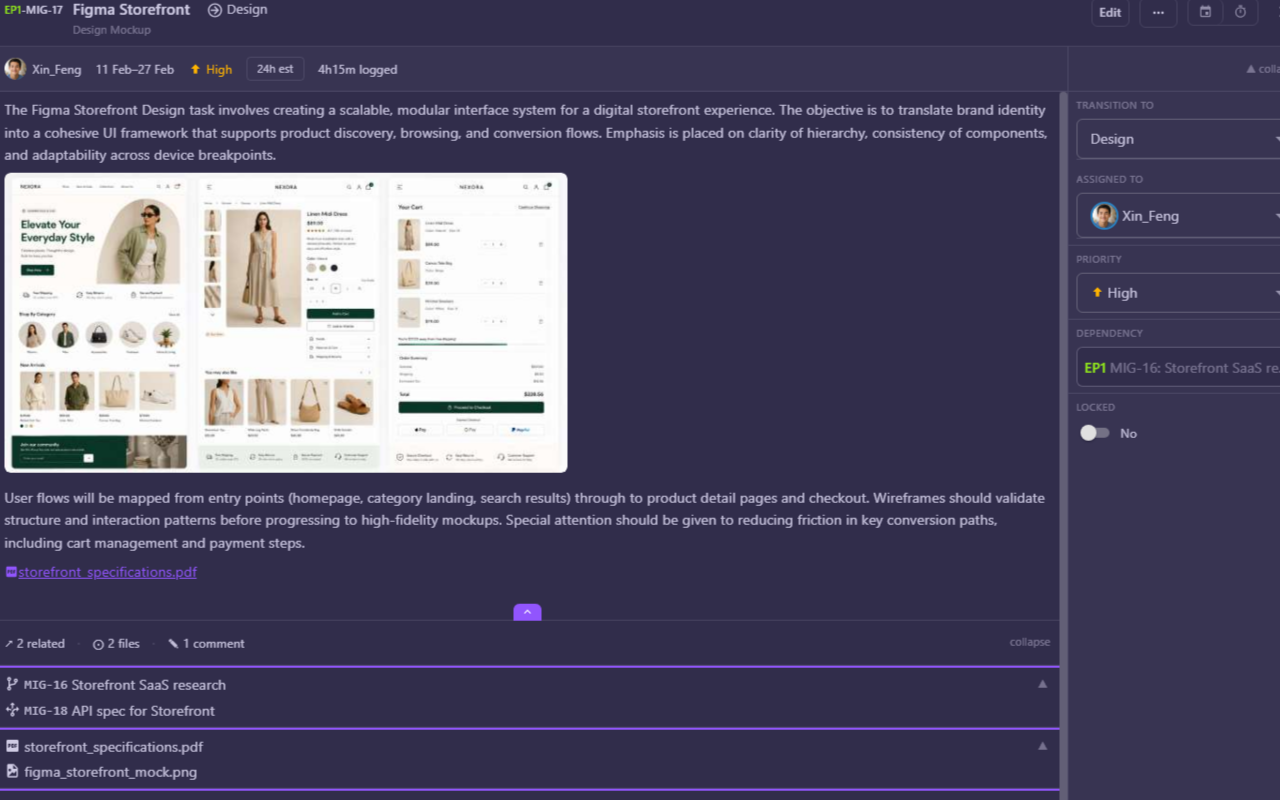Click the image file icon beside figma_storefront_mock.png
Screen dimensions: 1280x800
coord(12,771)
